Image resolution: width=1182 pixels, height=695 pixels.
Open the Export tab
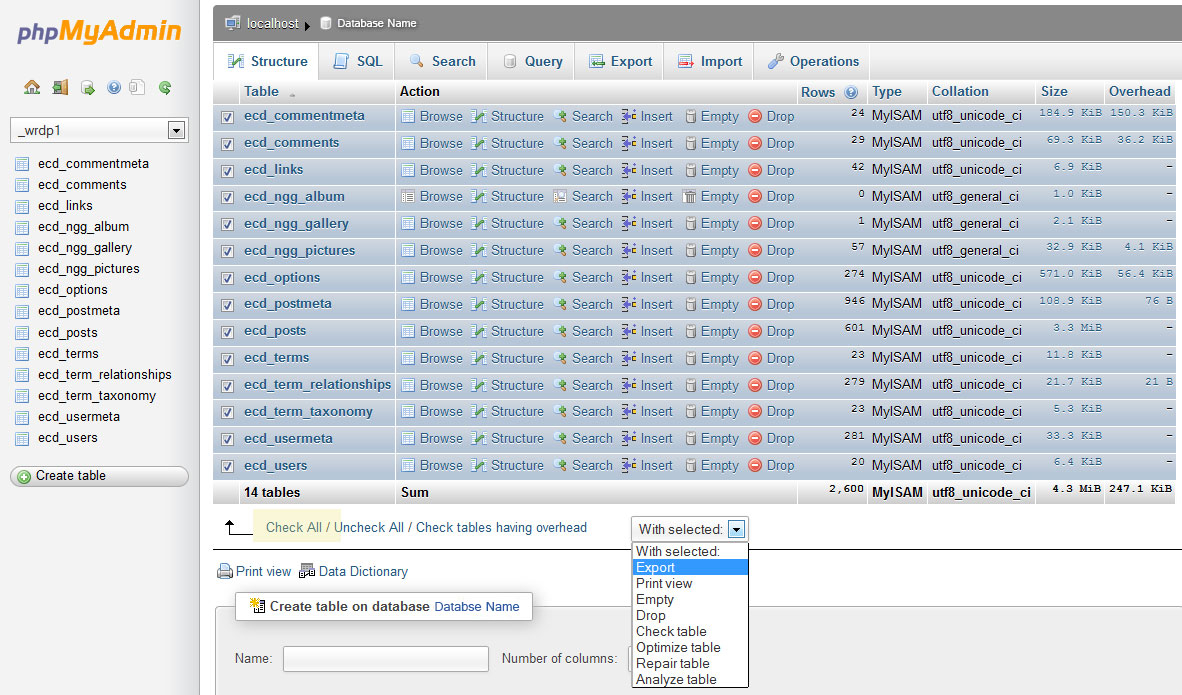[620, 61]
